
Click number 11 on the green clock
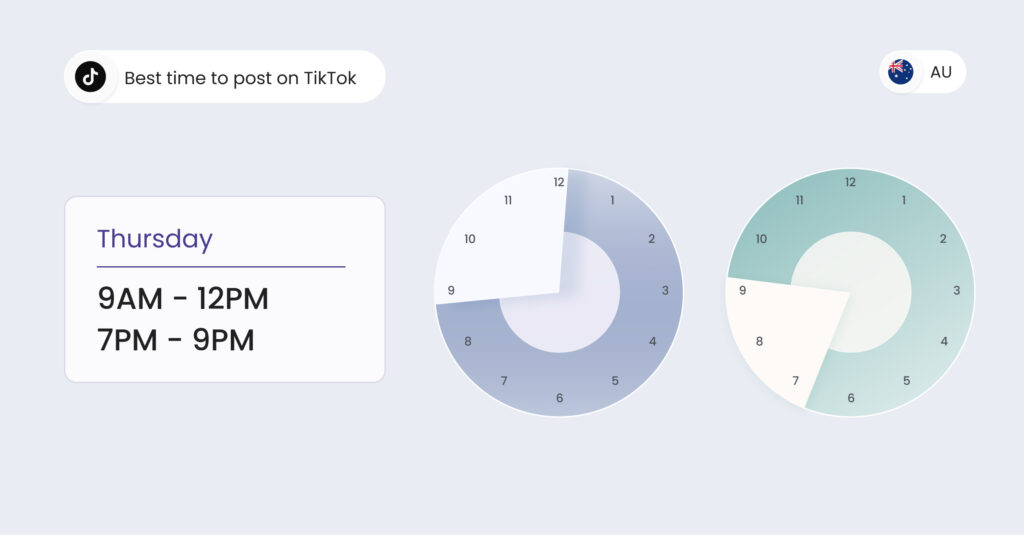click(x=799, y=200)
